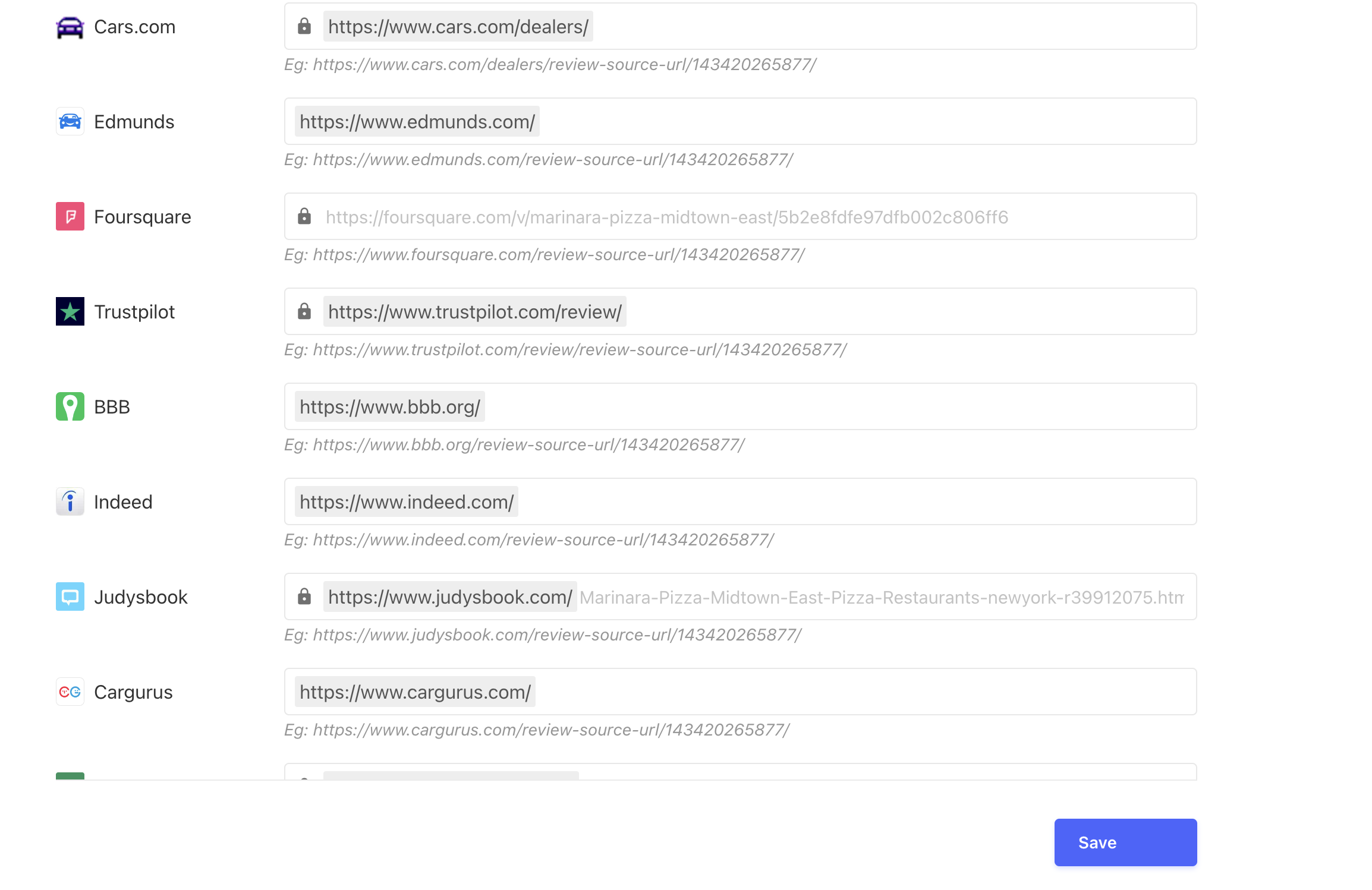Click the Edmunds blue car icon

point(70,122)
